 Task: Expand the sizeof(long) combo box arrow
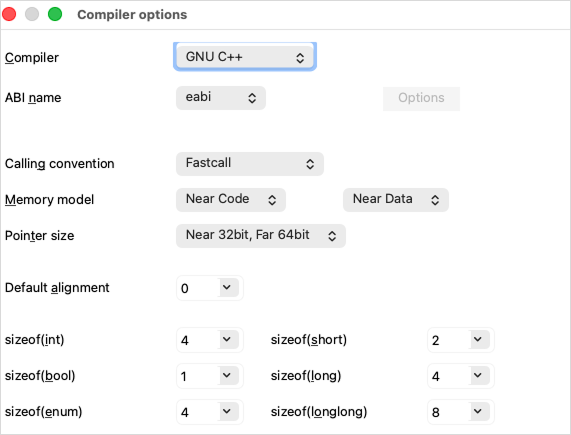[479, 376]
